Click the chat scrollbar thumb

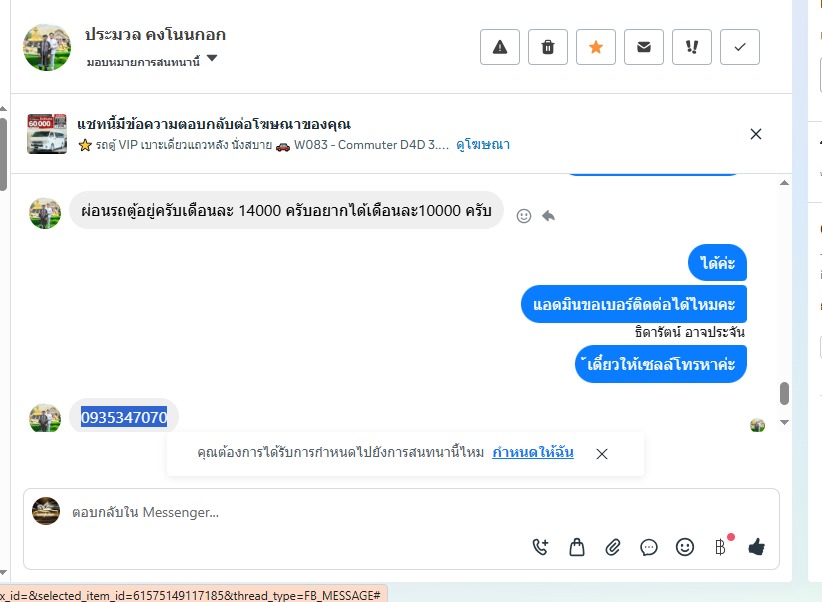(x=784, y=393)
